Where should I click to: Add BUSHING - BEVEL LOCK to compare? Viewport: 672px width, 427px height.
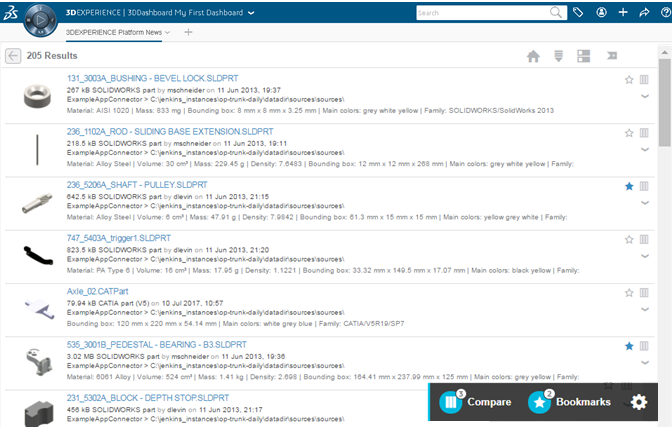pyautogui.click(x=644, y=80)
